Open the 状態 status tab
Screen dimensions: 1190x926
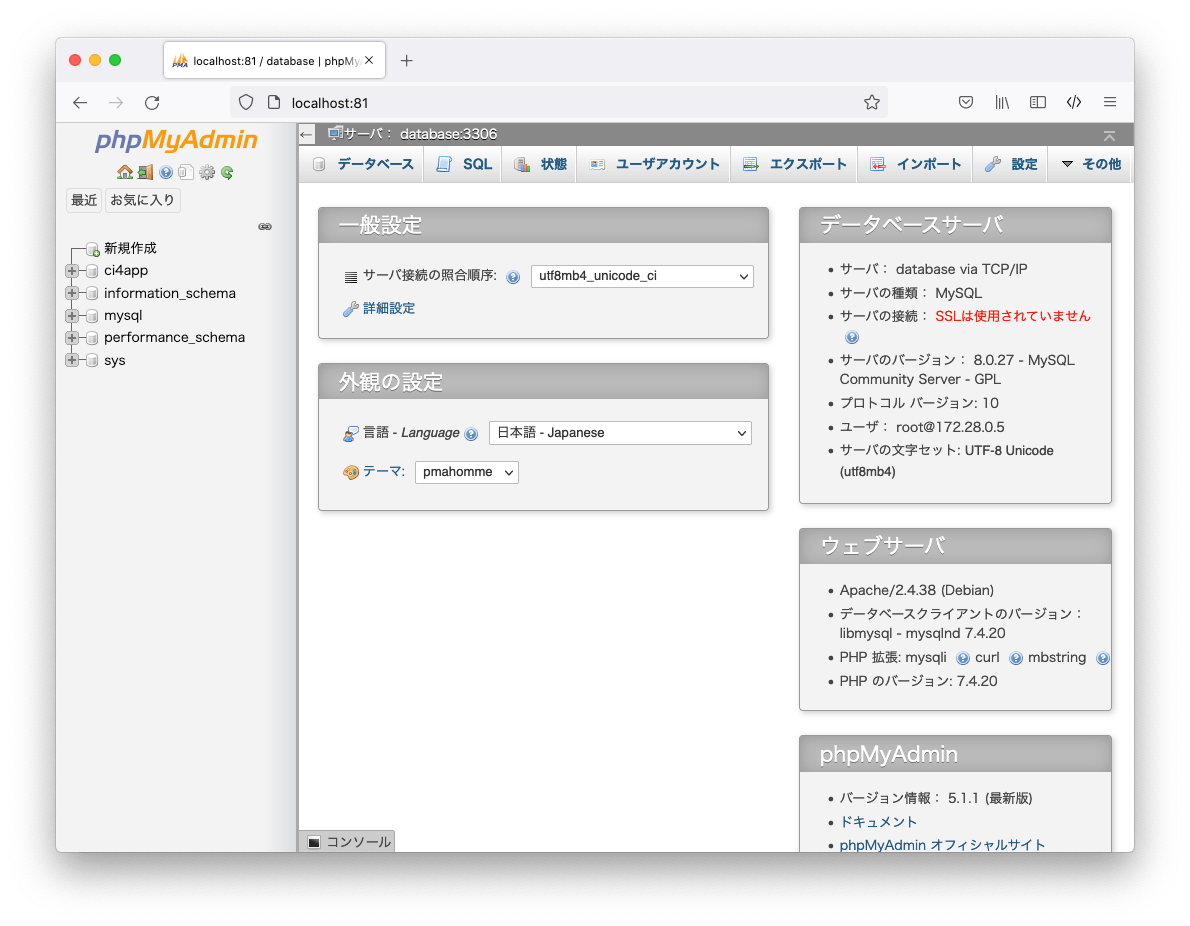(x=540, y=164)
